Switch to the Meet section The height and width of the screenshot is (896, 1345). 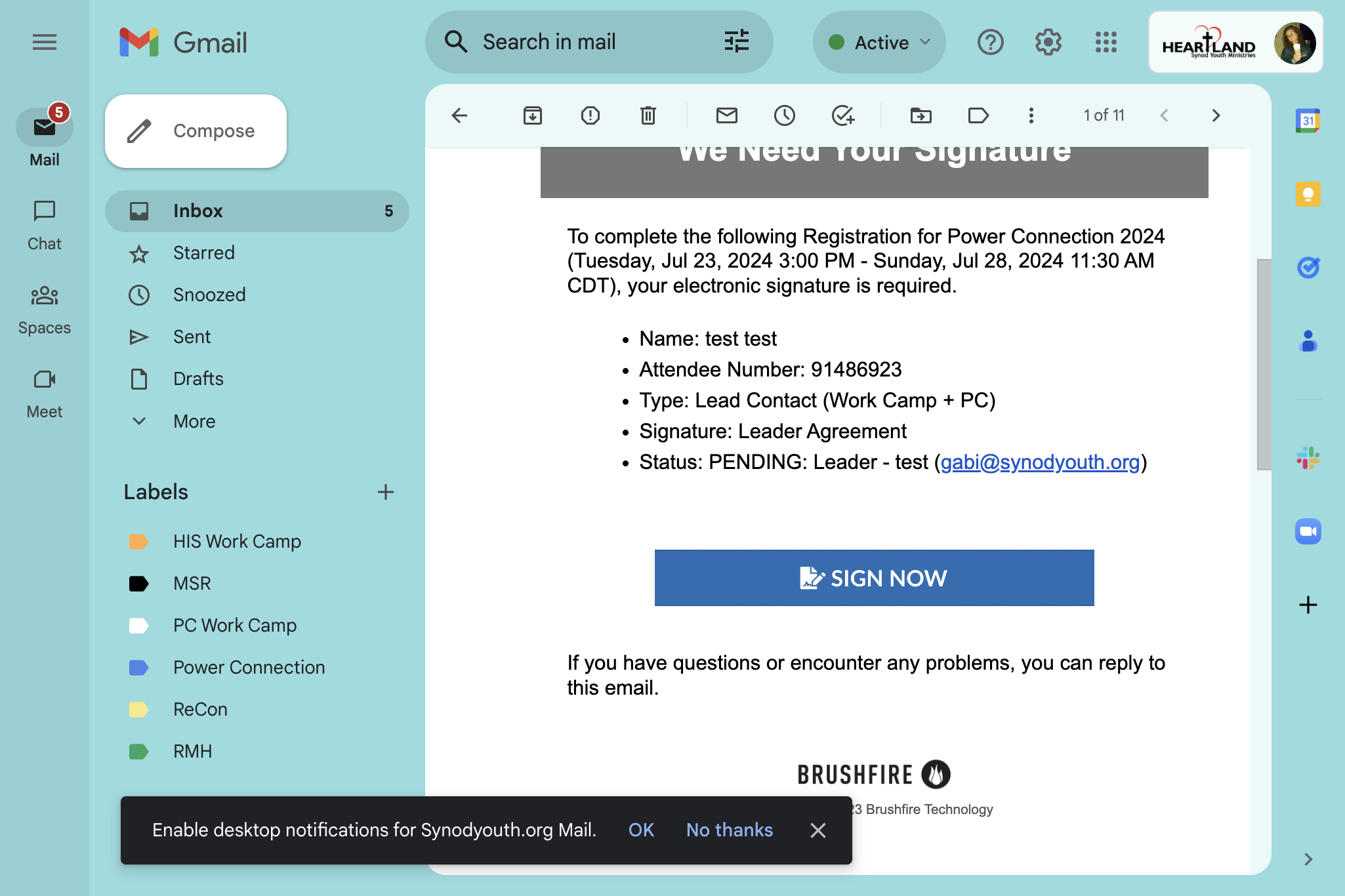tap(45, 394)
